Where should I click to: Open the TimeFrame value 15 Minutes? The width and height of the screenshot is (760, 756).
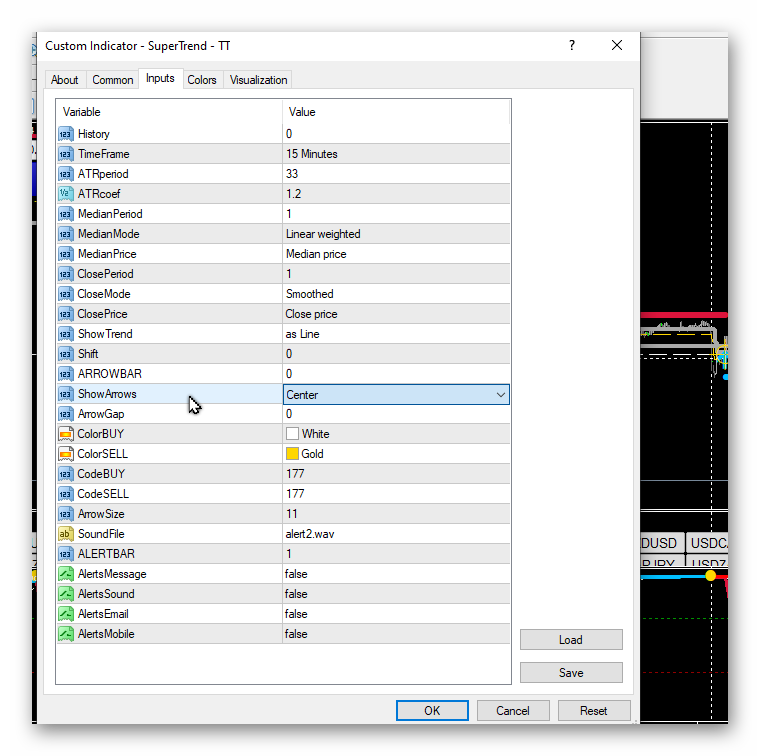396,154
